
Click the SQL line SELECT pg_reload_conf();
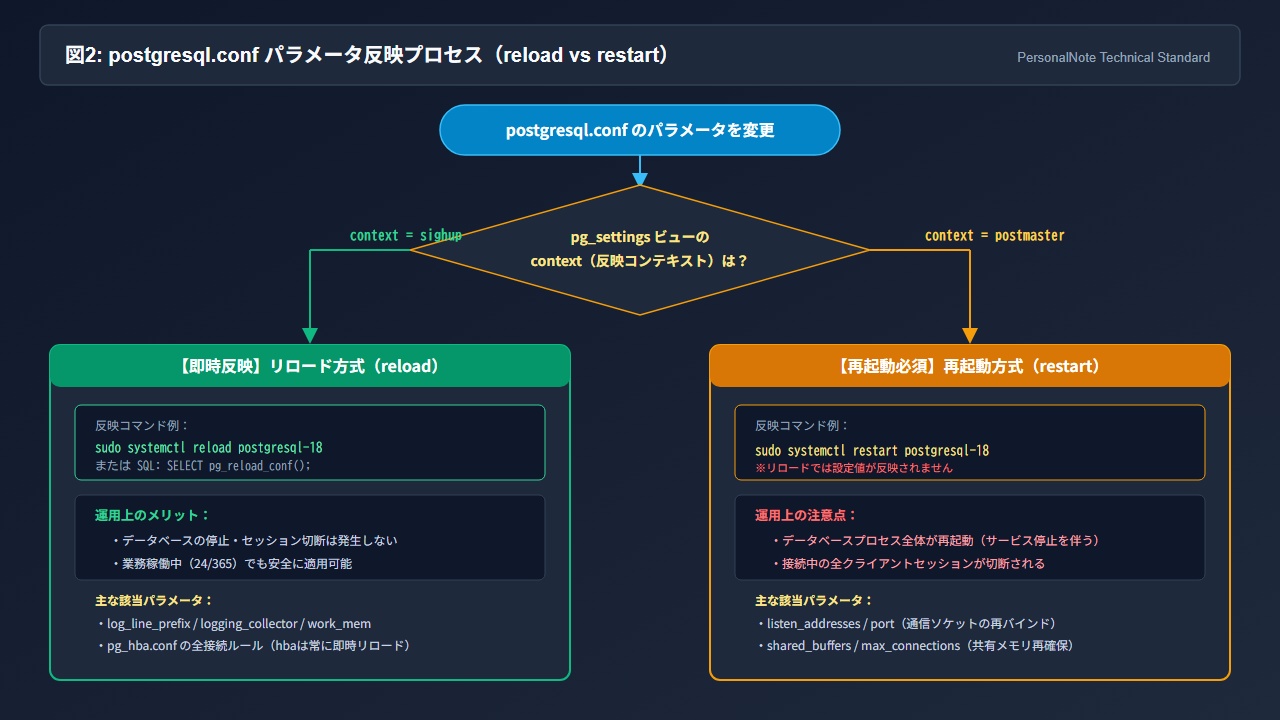coord(223,465)
